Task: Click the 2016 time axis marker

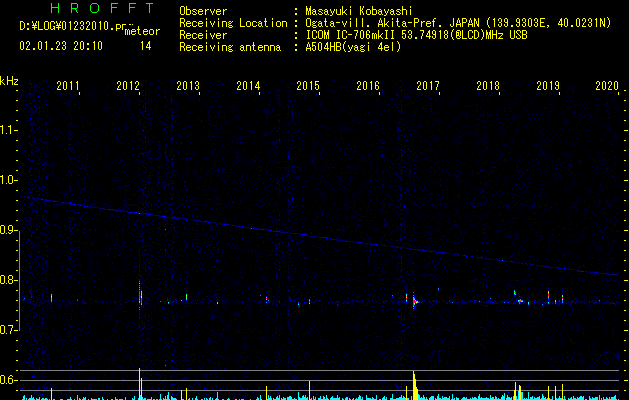Action: tap(368, 85)
